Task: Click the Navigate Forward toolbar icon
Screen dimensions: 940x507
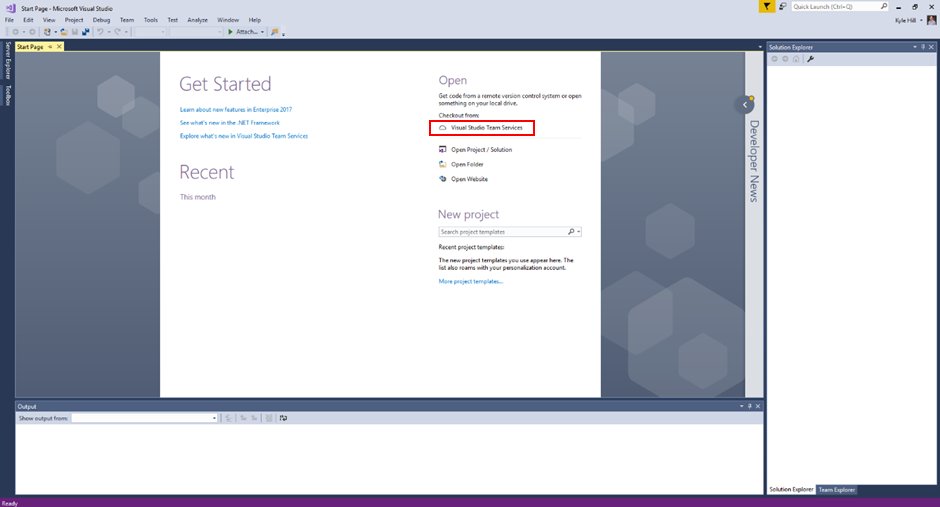Action: click(32, 32)
